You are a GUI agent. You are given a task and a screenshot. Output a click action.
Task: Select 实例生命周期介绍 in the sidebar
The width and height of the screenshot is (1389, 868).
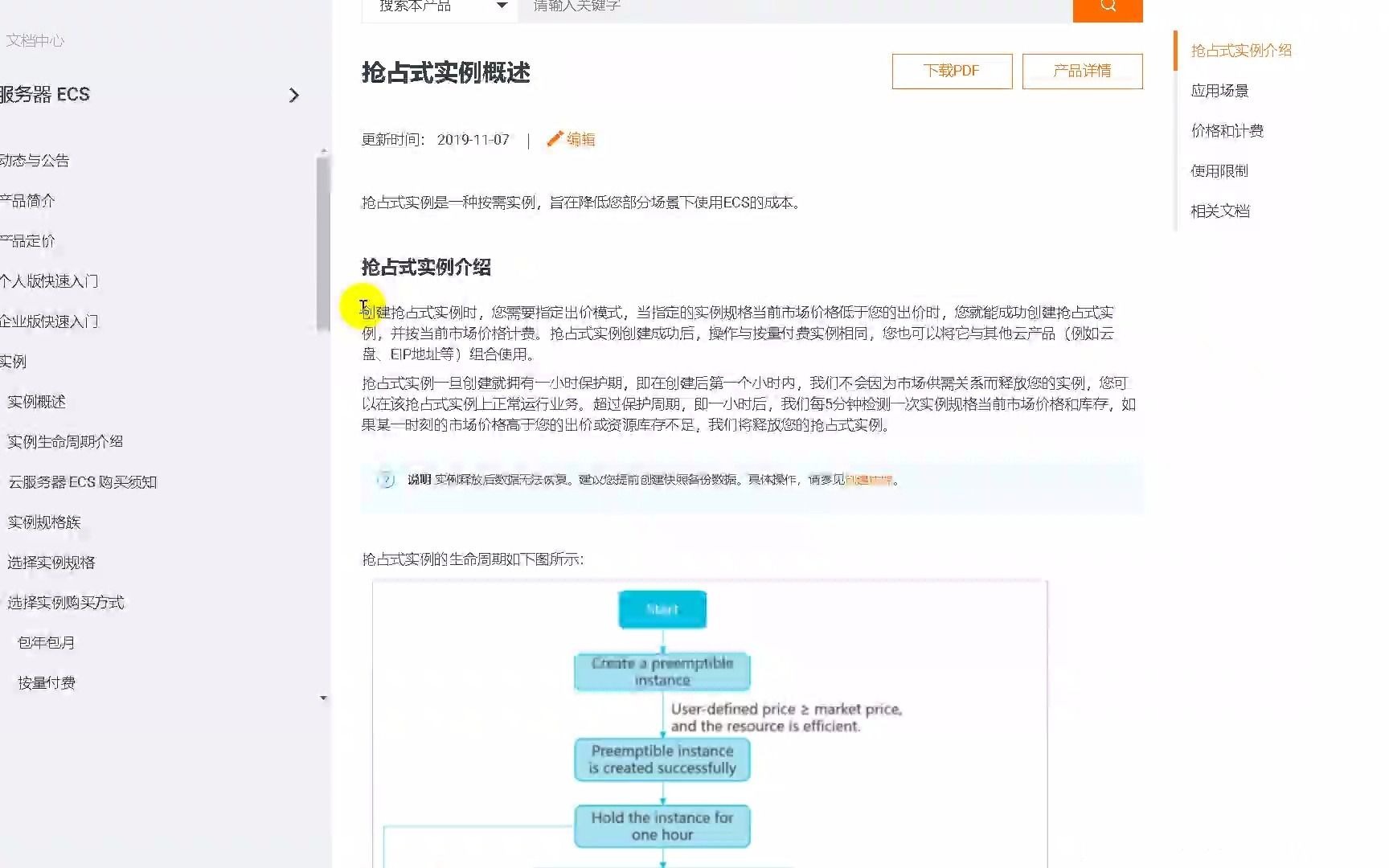(65, 441)
